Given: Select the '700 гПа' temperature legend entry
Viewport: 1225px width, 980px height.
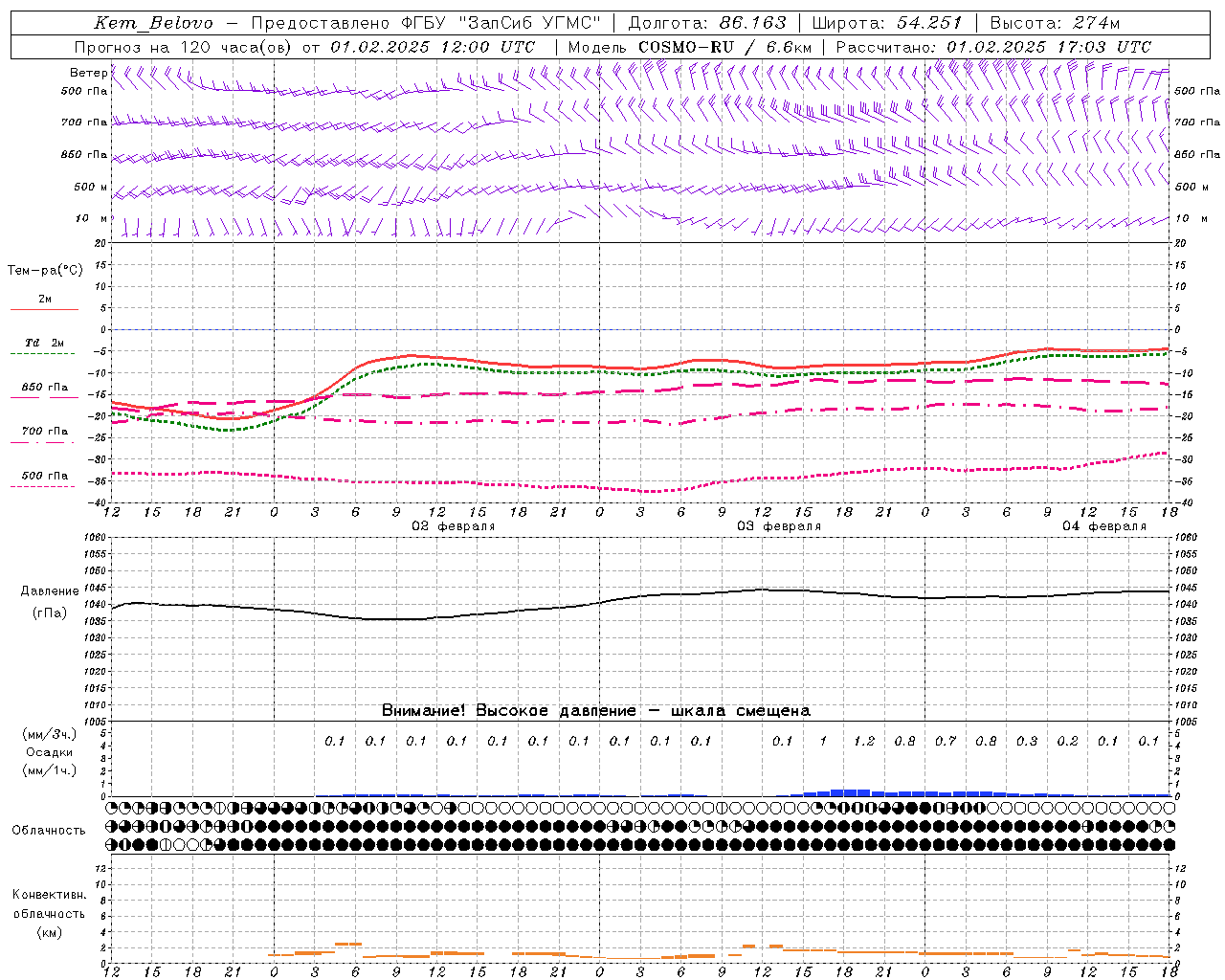Looking at the screenshot, I should [44, 432].
